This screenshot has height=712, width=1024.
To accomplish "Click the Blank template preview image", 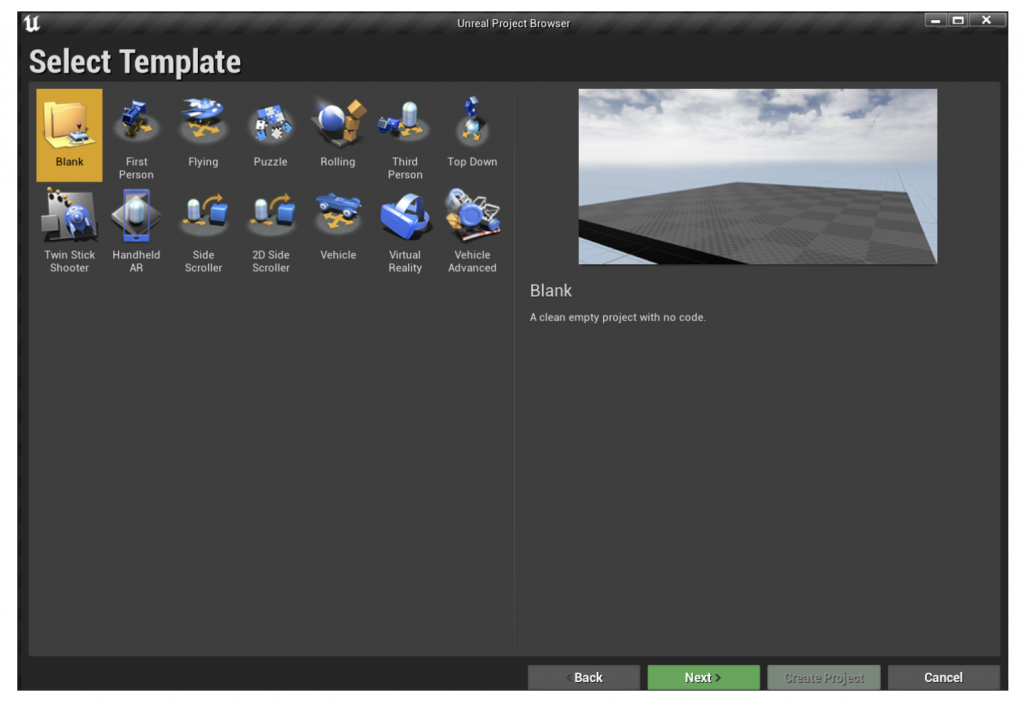I will [x=757, y=176].
